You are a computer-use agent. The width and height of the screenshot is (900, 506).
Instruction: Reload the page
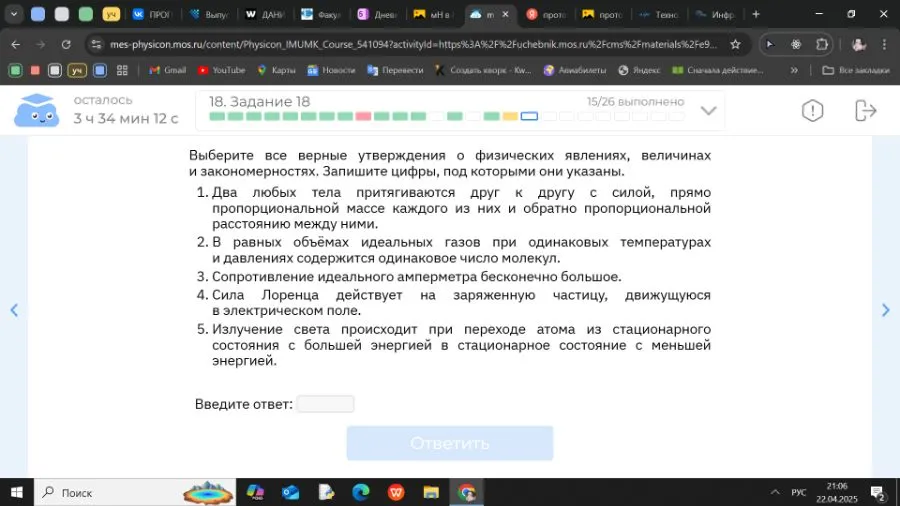(x=66, y=45)
